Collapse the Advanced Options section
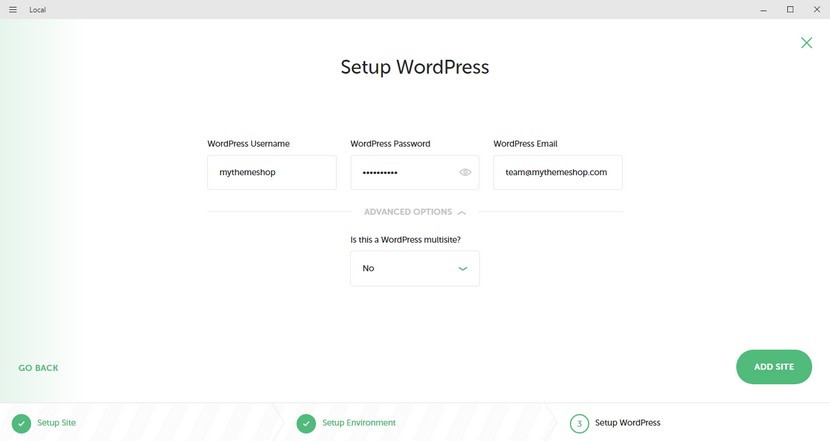 coord(414,212)
